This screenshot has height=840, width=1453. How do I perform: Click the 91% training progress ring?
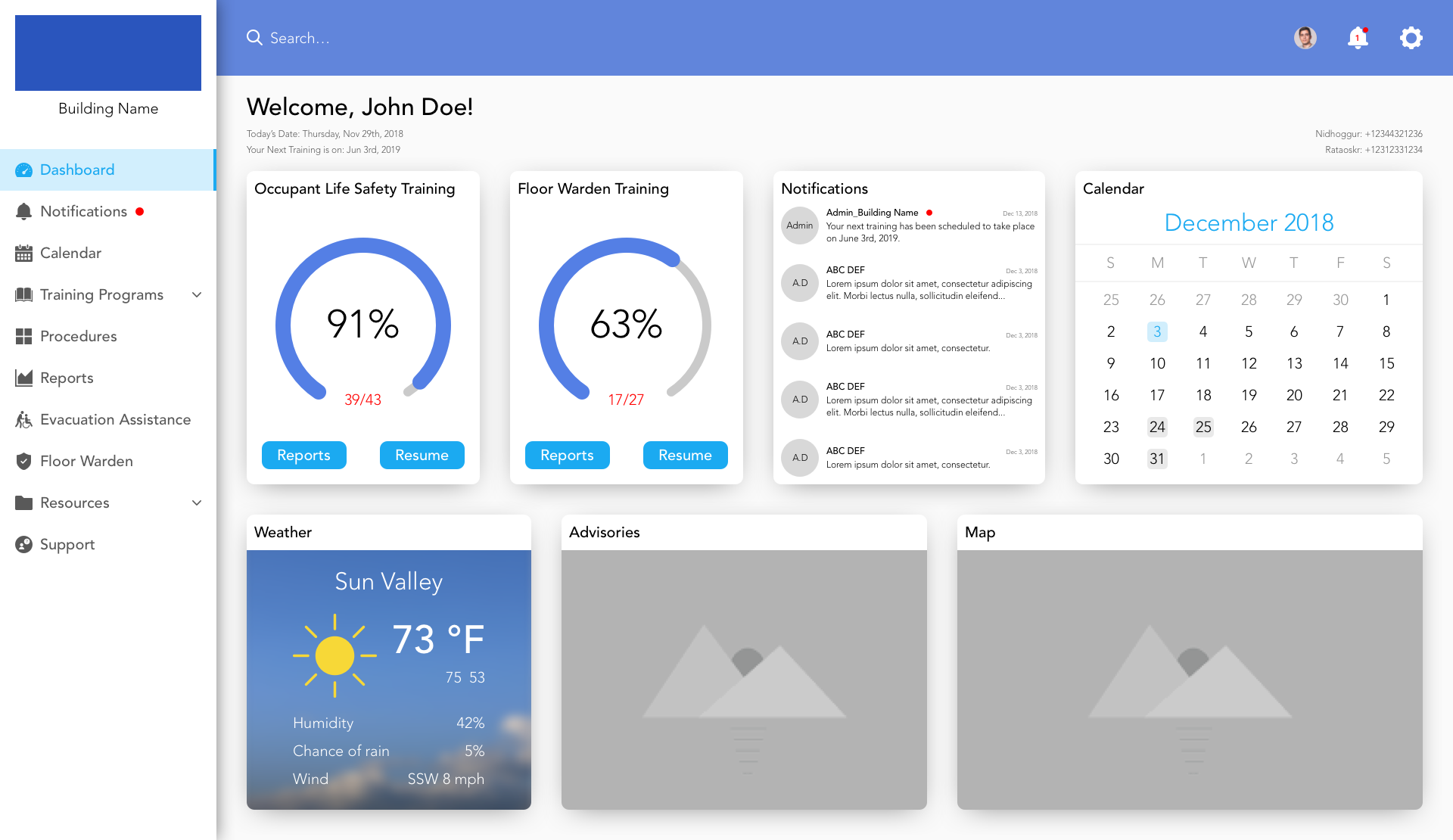(362, 324)
